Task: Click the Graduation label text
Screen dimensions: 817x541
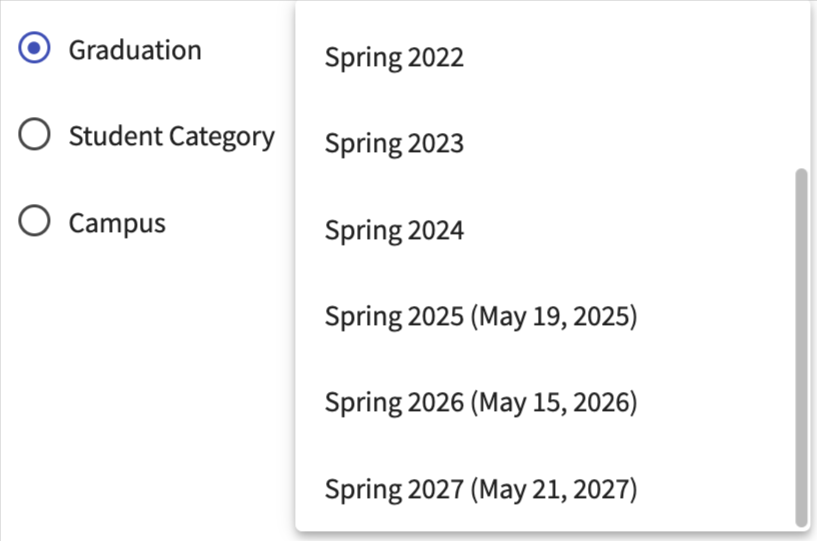Action: pyautogui.click(x=134, y=49)
